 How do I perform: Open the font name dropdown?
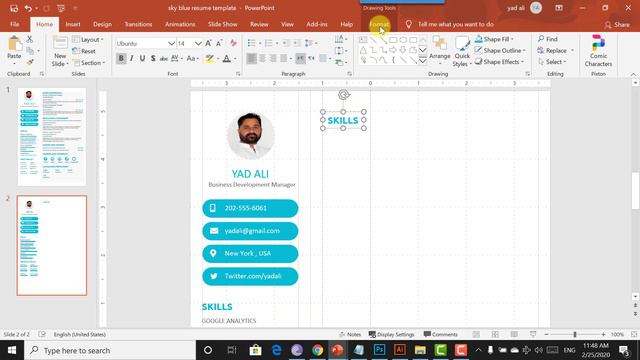171,43
